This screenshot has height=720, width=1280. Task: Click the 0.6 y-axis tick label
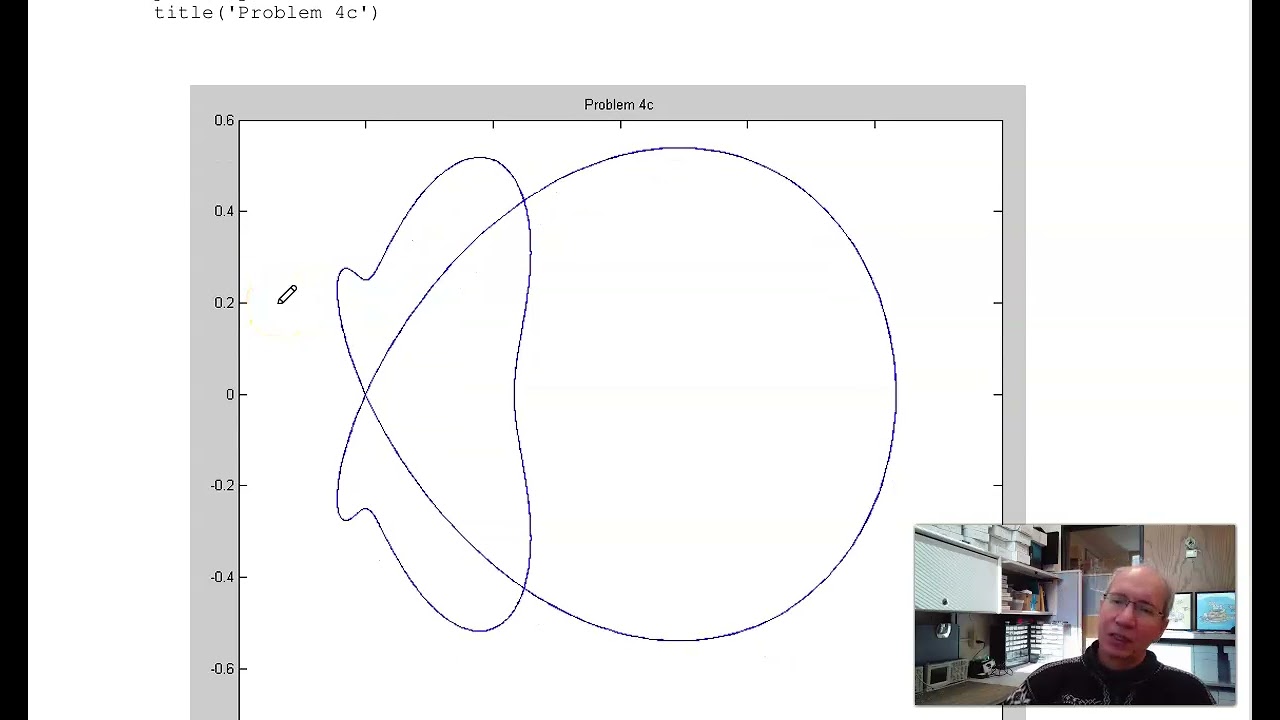224,120
